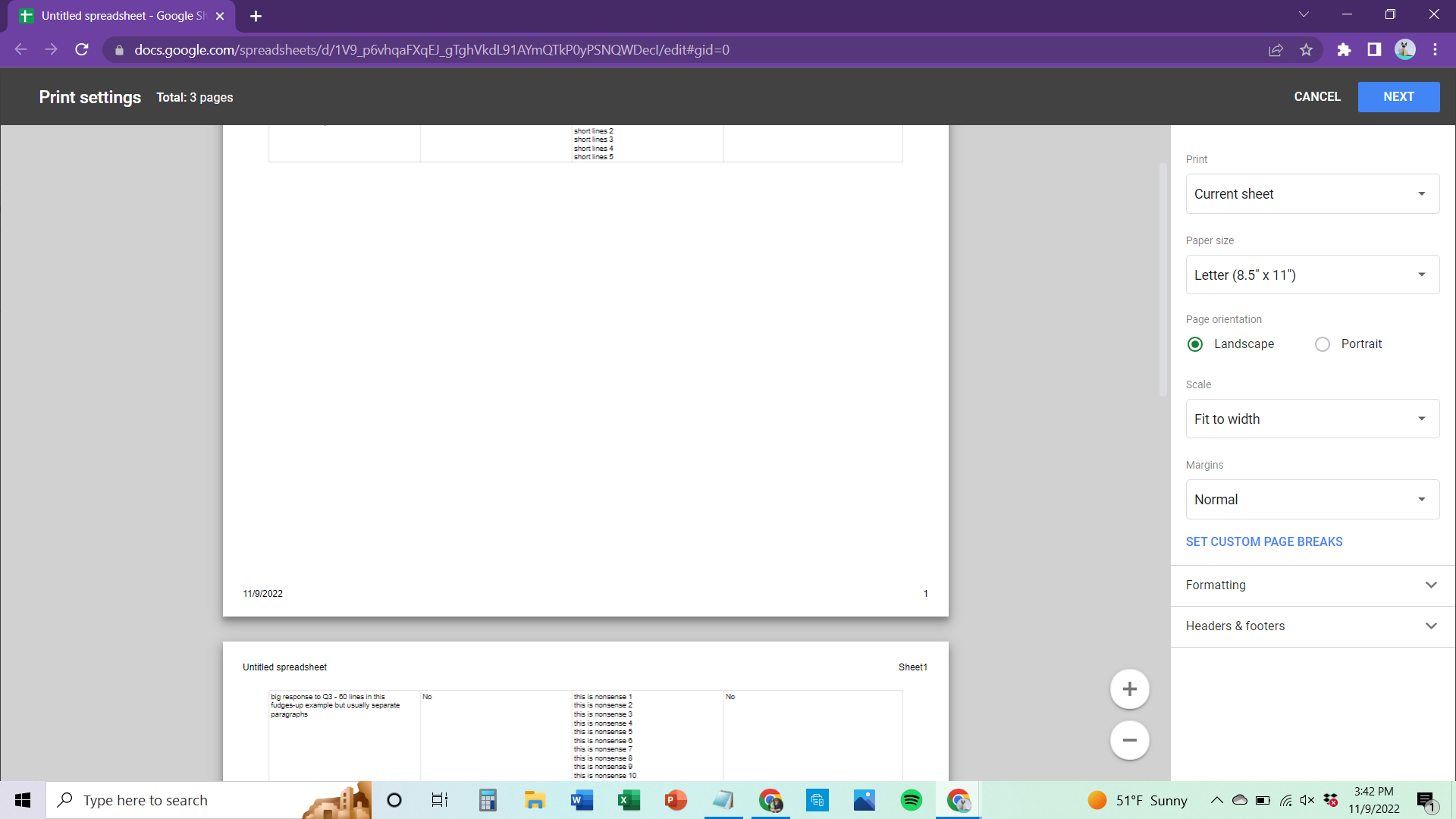Screen dimensions: 1456x819
Task: Click the zoom out minus button
Action: pyautogui.click(x=1130, y=740)
